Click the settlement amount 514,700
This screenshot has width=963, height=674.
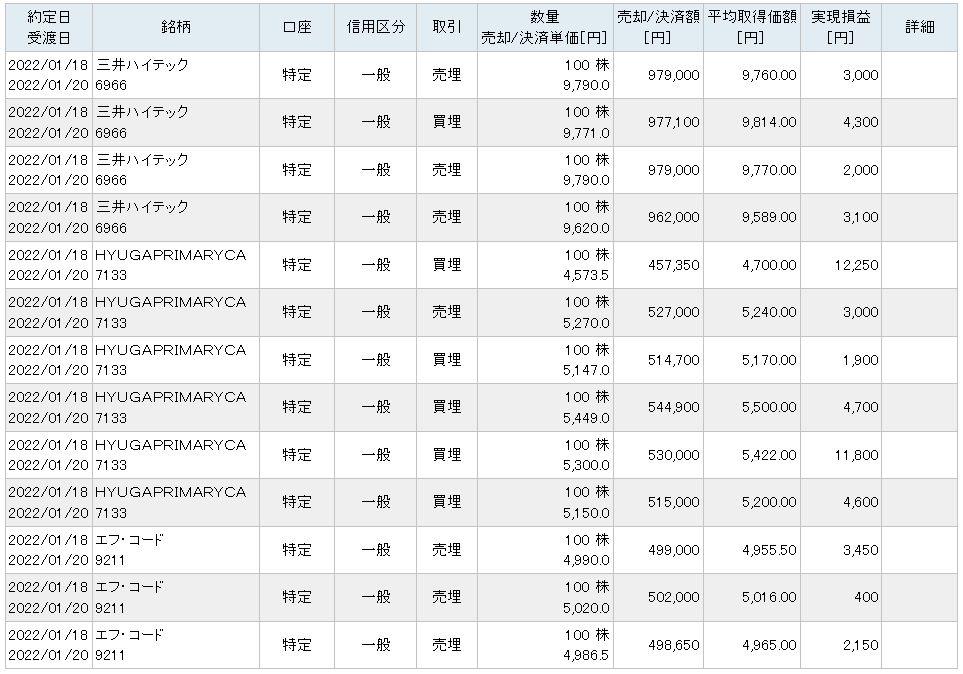[674, 360]
